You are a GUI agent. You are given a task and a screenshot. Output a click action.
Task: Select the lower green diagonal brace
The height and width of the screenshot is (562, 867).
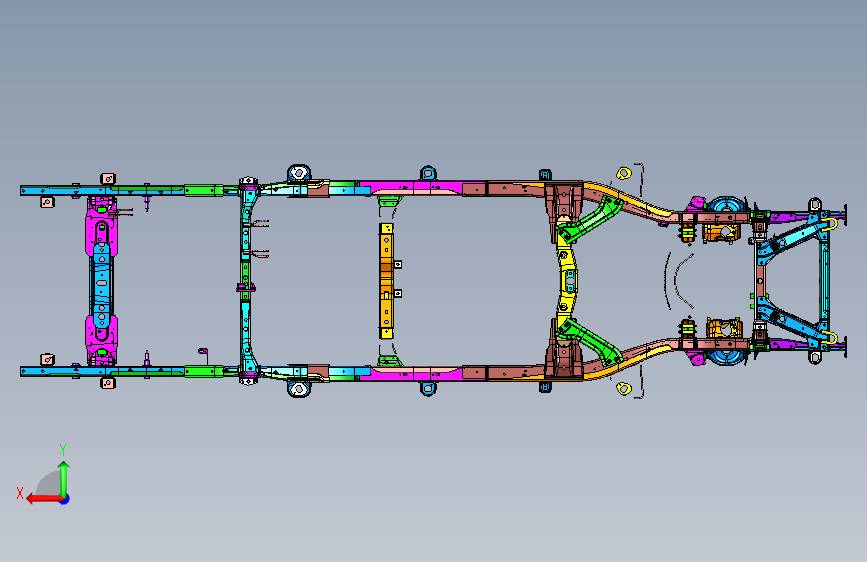point(589,341)
